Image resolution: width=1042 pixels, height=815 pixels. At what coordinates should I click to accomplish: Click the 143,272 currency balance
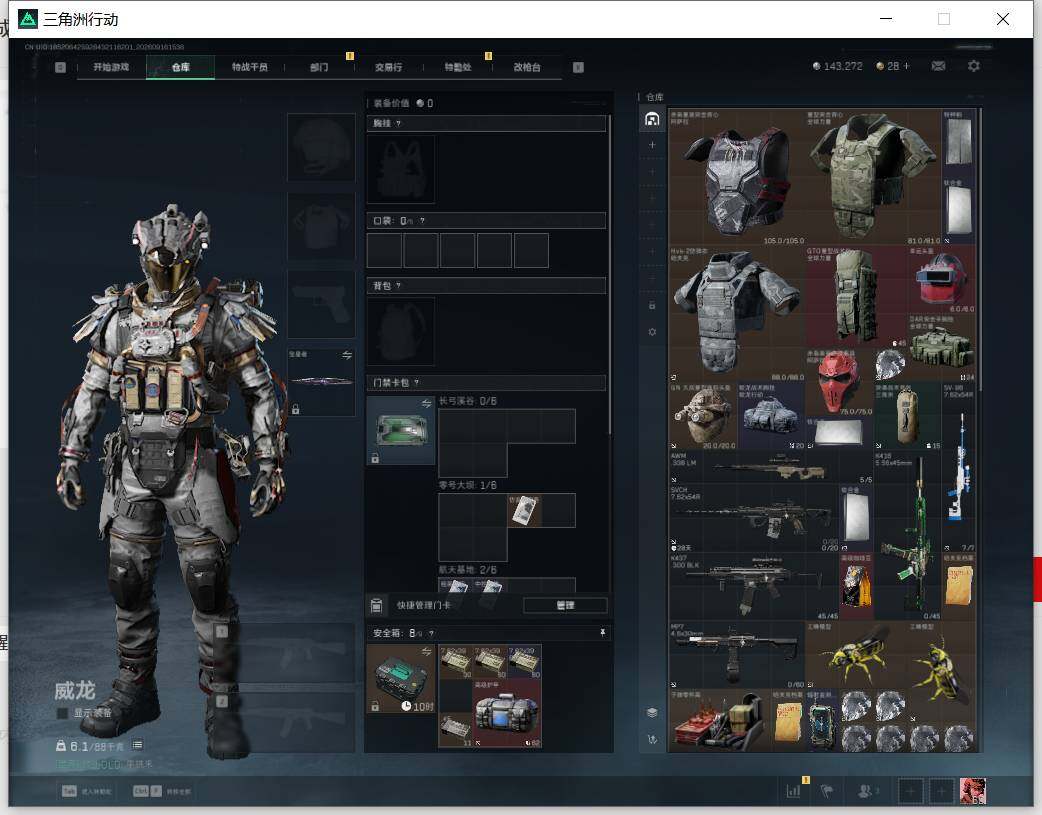coord(837,66)
